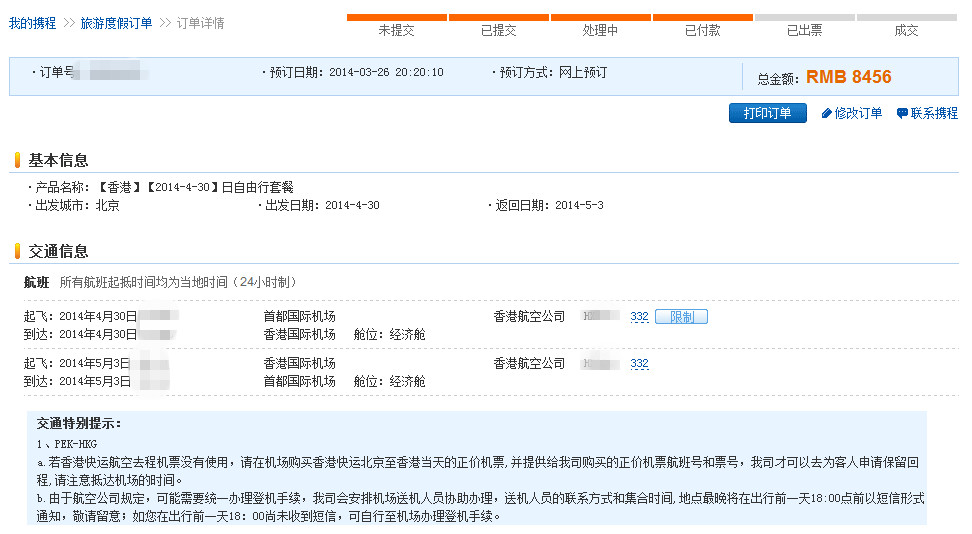Open the 332 aircraft link for the April 30 flight
The height and width of the screenshot is (534, 972).
(639, 317)
